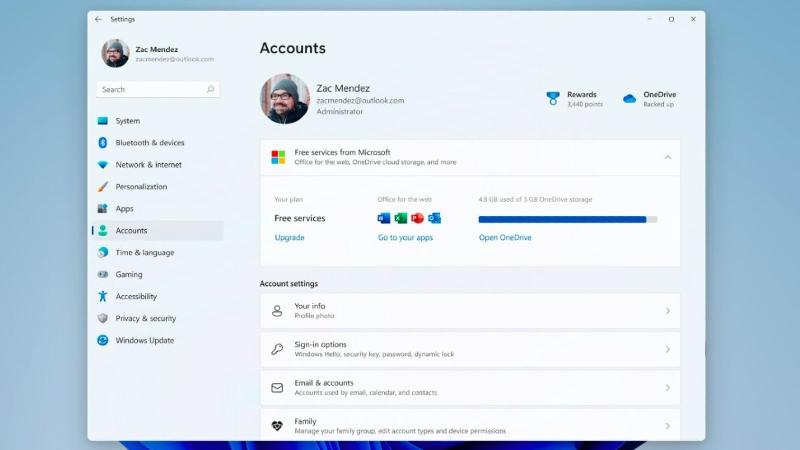This screenshot has width=800, height=450.
Task: Click the Bluetooth icon in sidebar
Action: tap(103, 143)
